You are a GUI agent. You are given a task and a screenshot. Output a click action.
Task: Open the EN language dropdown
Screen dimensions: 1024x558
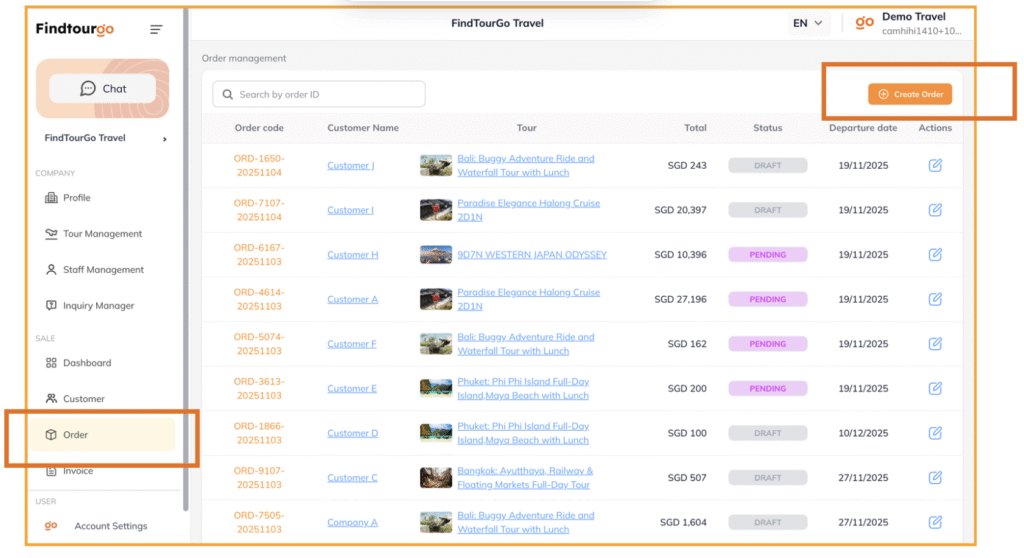click(x=808, y=23)
